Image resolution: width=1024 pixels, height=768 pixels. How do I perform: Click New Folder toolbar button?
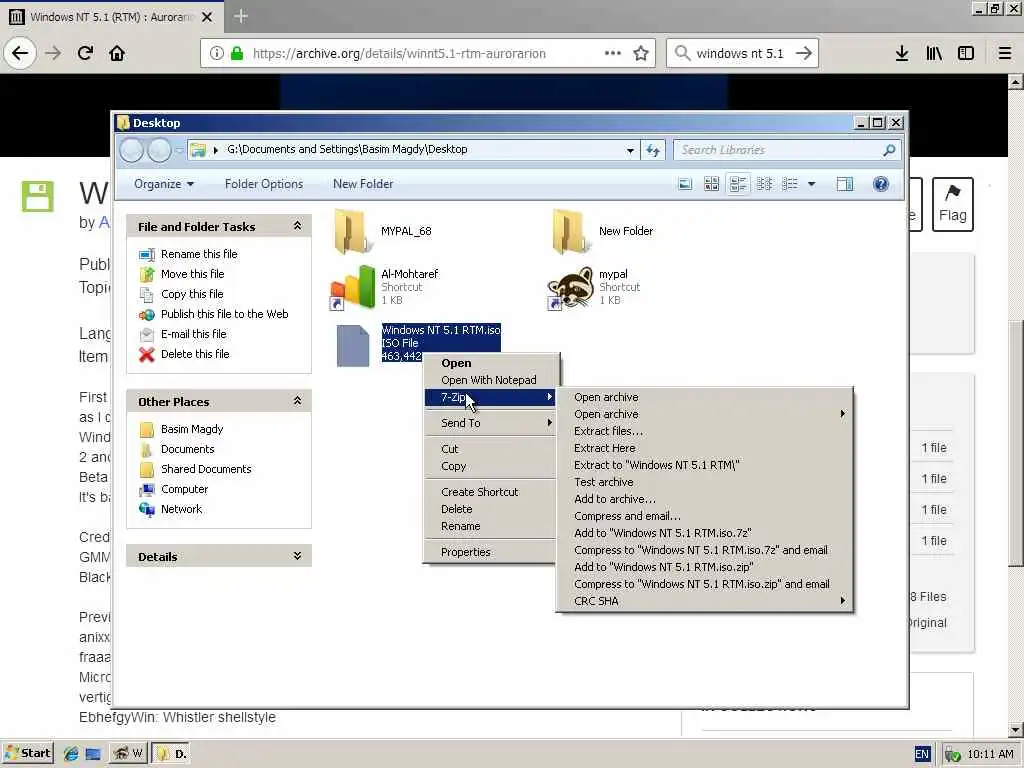point(363,184)
